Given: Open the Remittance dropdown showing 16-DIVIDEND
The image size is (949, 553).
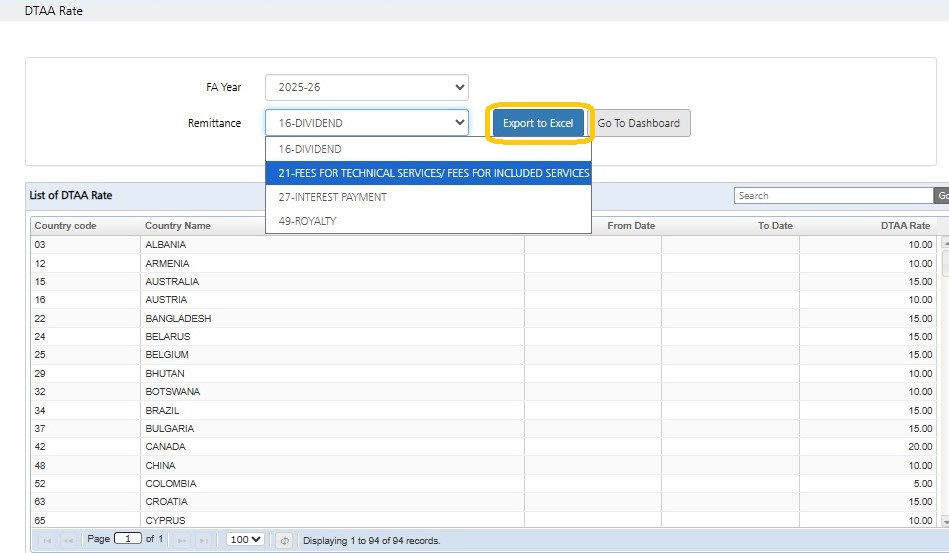Looking at the screenshot, I should pyautogui.click(x=366, y=123).
